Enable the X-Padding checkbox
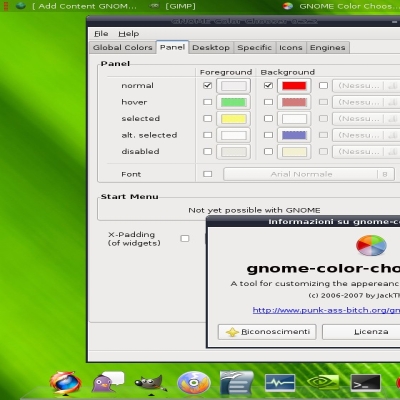 [185, 238]
